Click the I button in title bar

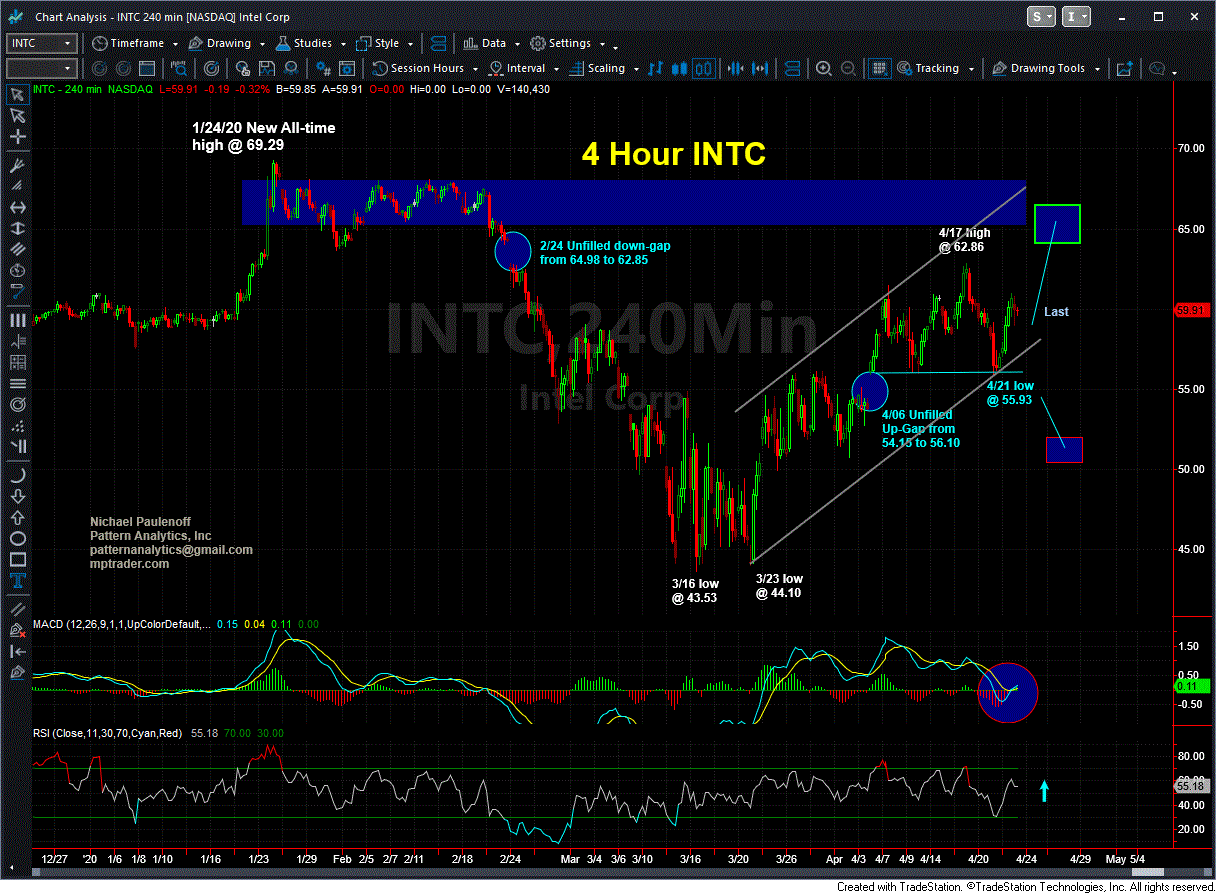pos(1076,17)
